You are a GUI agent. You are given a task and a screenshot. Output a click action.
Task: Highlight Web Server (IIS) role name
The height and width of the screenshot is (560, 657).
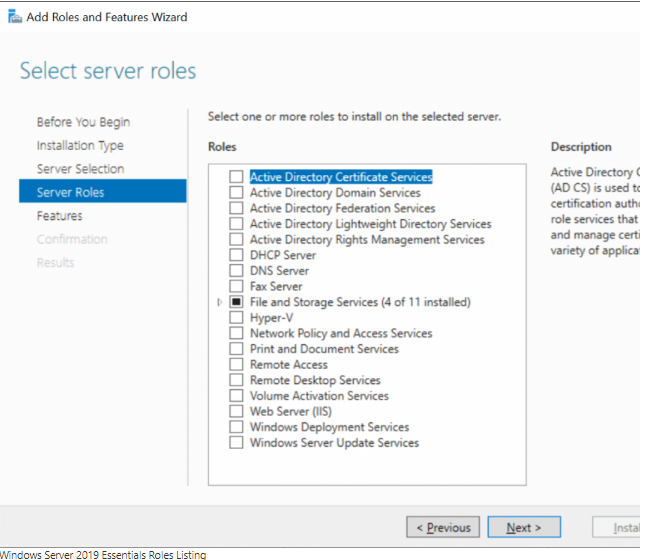(x=291, y=412)
